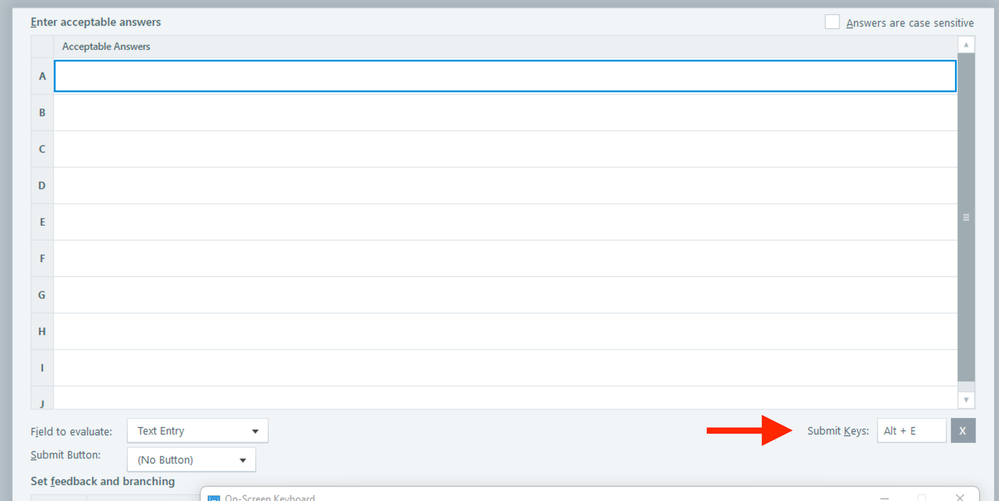Open the Submit Button dropdown

[191, 460]
